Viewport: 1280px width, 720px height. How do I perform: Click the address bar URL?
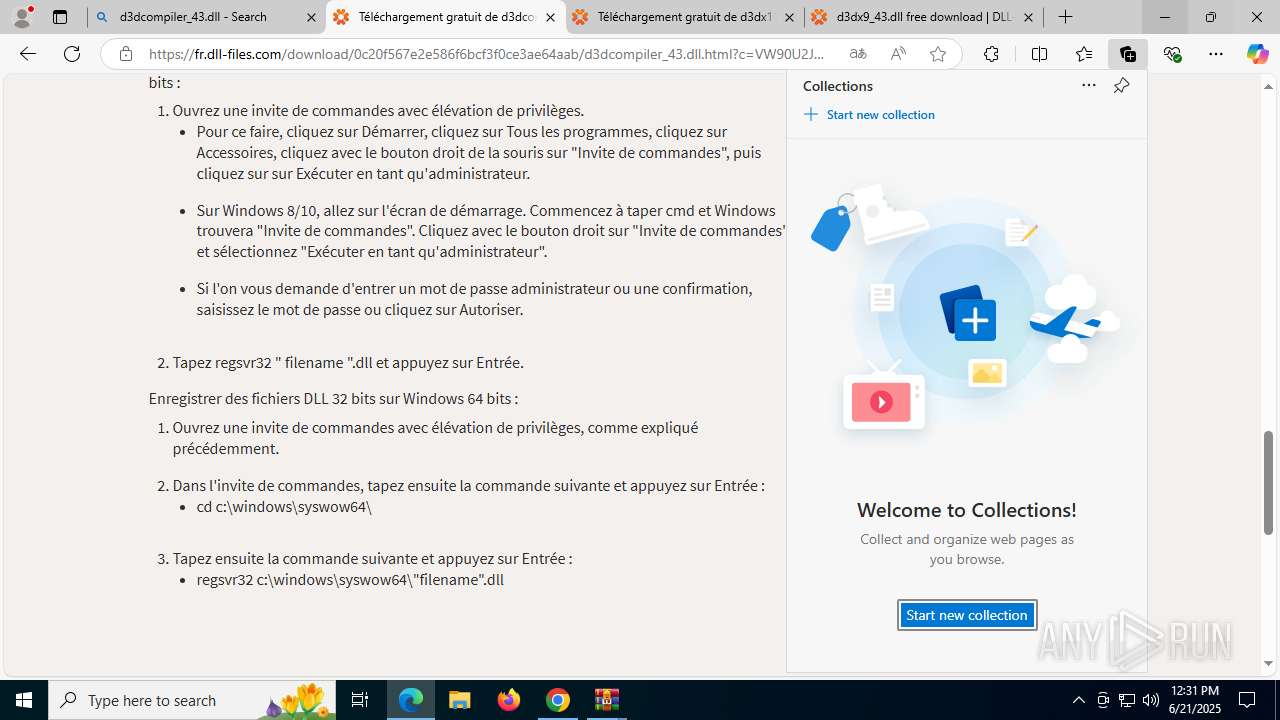pos(487,54)
